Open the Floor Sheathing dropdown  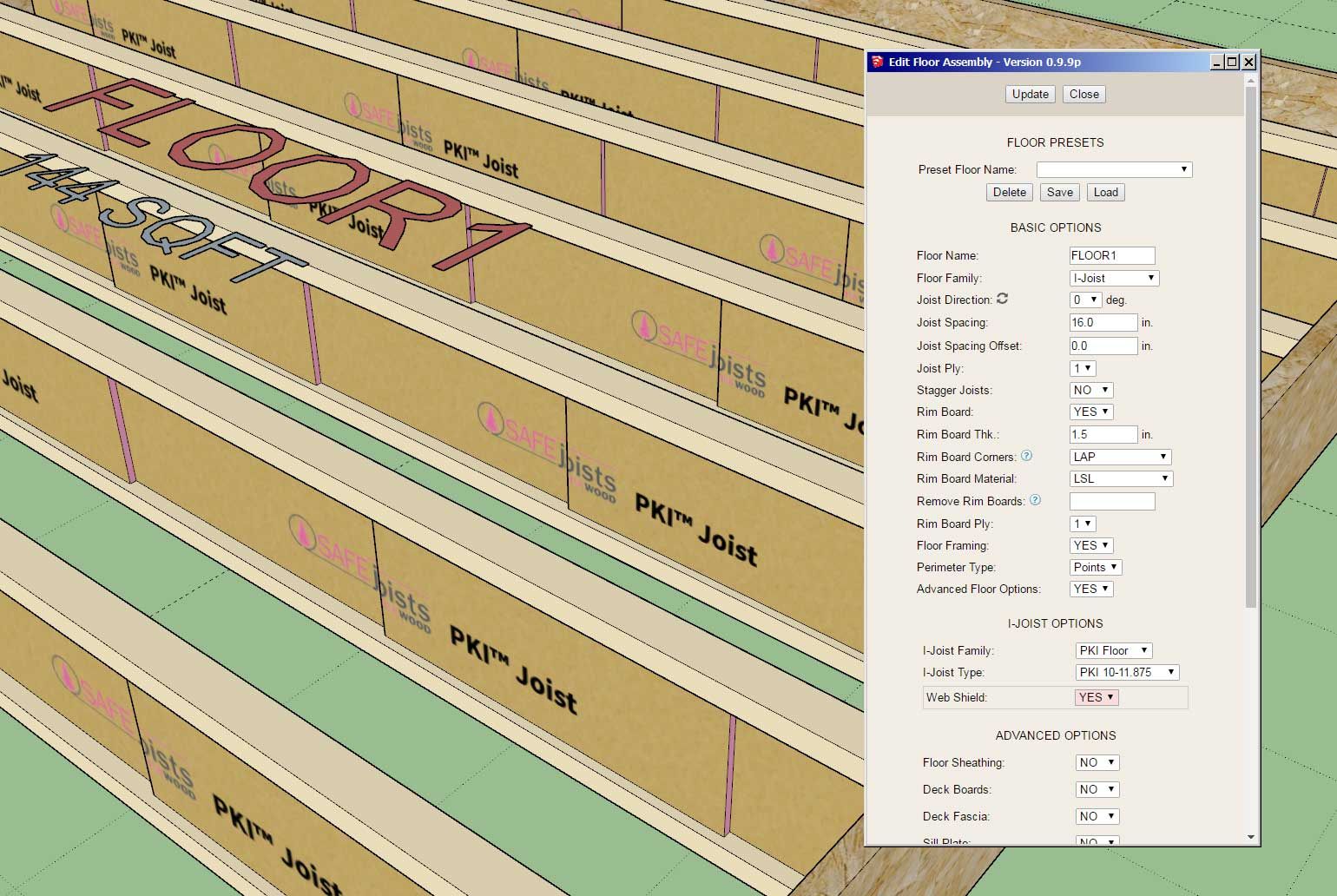click(1097, 762)
